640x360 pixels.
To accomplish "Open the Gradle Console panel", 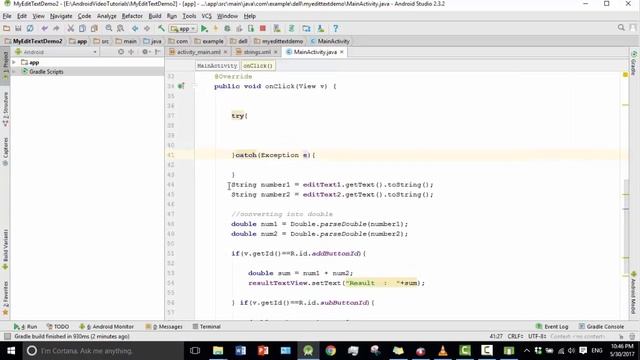I will pos(601,327).
